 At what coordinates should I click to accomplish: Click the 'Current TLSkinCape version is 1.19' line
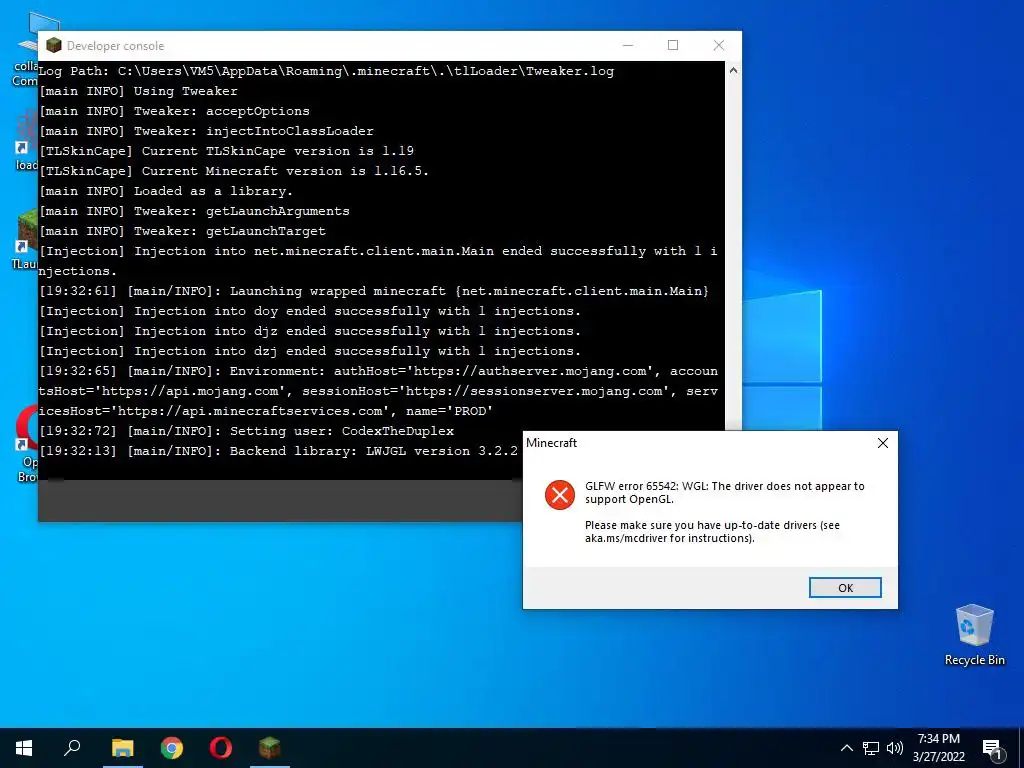tap(226, 151)
